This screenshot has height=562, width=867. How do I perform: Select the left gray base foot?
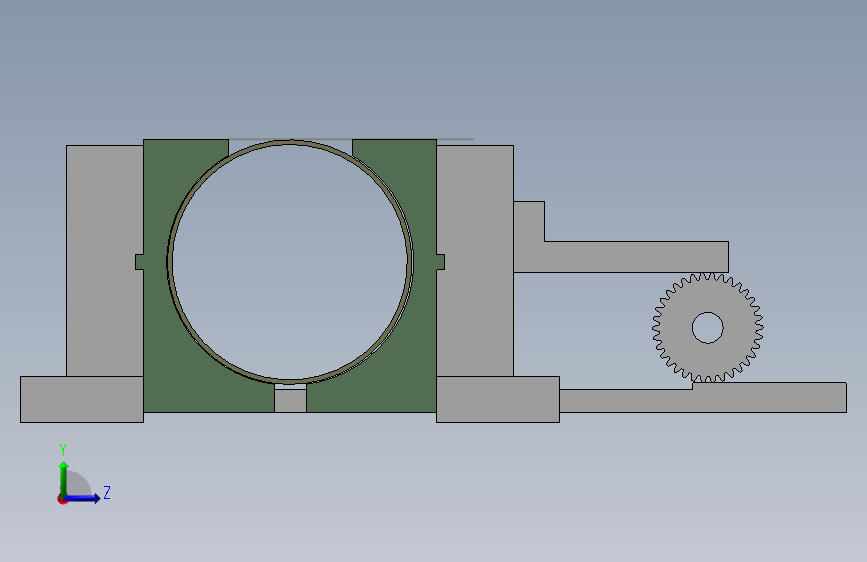(82, 399)
